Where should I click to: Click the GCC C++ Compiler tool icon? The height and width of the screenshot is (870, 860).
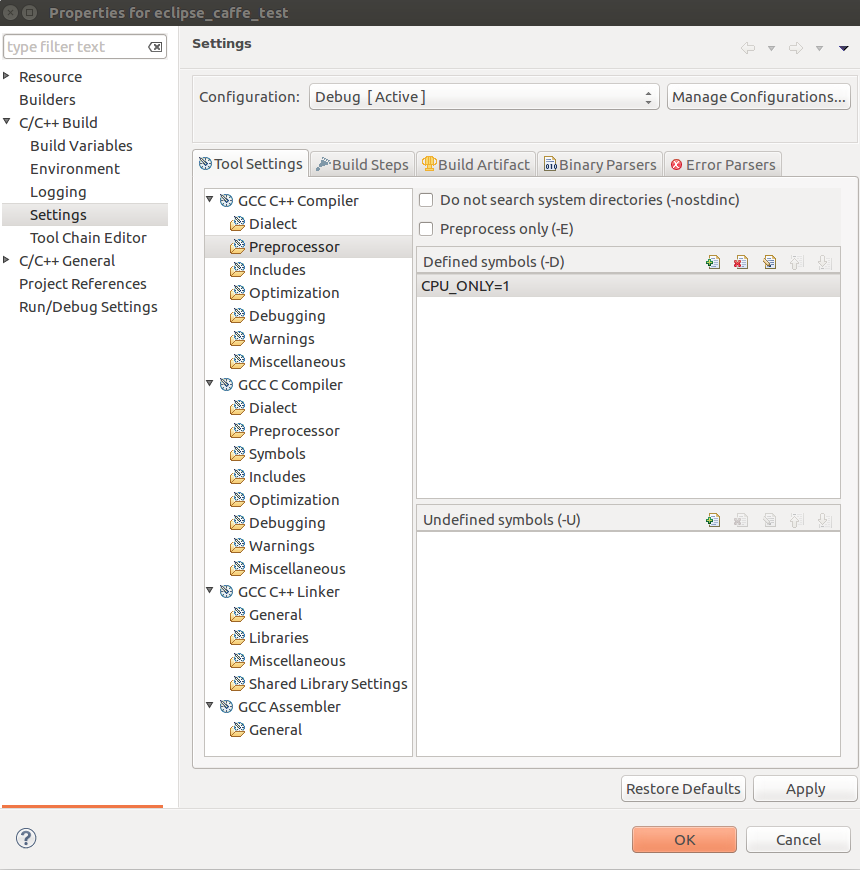[x=226, y=200]
